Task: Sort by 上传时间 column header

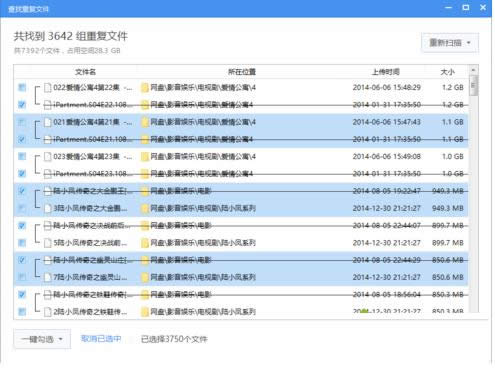Action: [x=386, y=72]
